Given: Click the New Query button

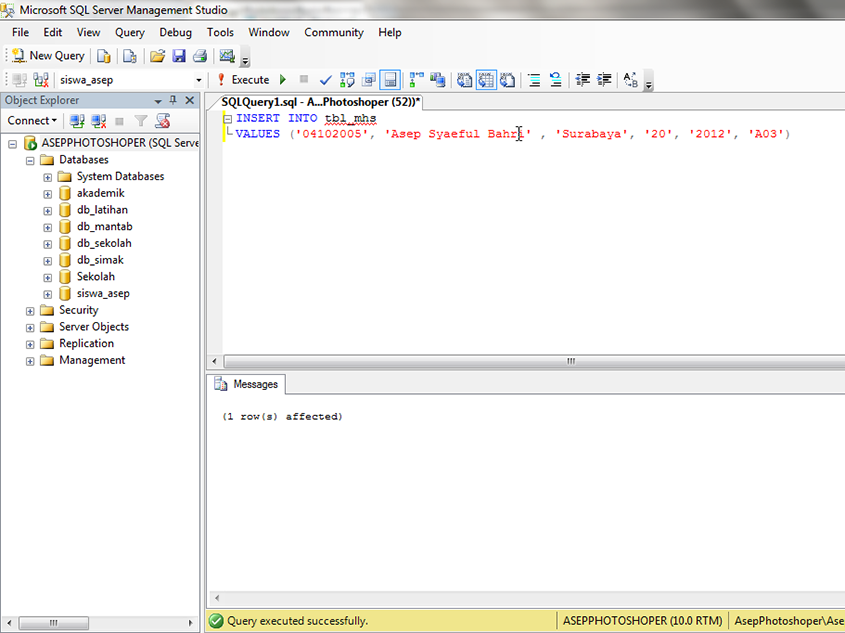Looking at the screenshot, I should click(x=48, y=55).
